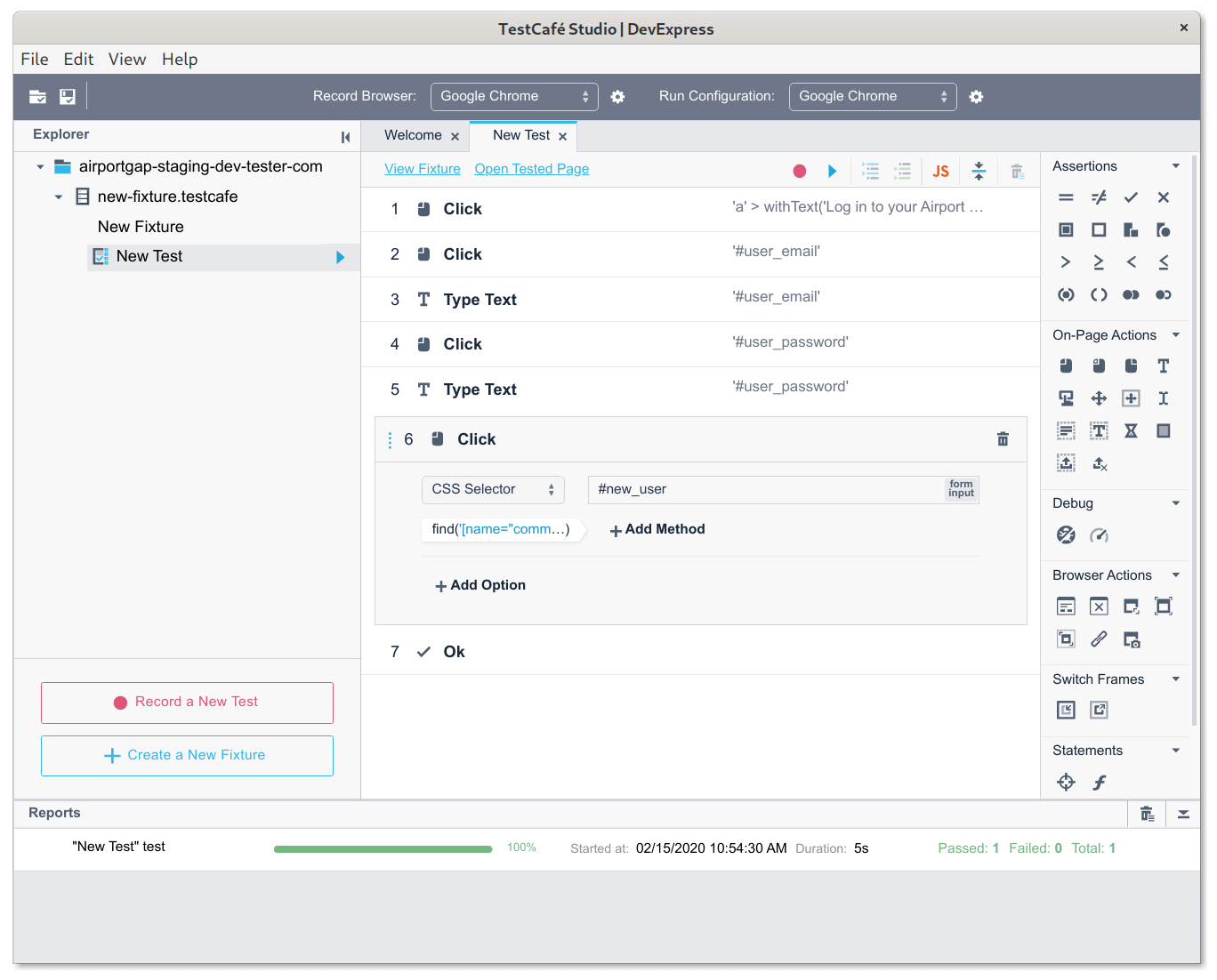Collapse the Browser Actions section
Viewport: 1217px width, 980px height.
click(x=1176, y=575)
